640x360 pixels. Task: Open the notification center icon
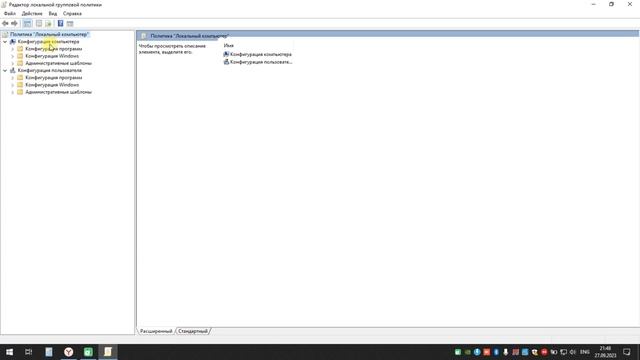click(x=627, y=352)
